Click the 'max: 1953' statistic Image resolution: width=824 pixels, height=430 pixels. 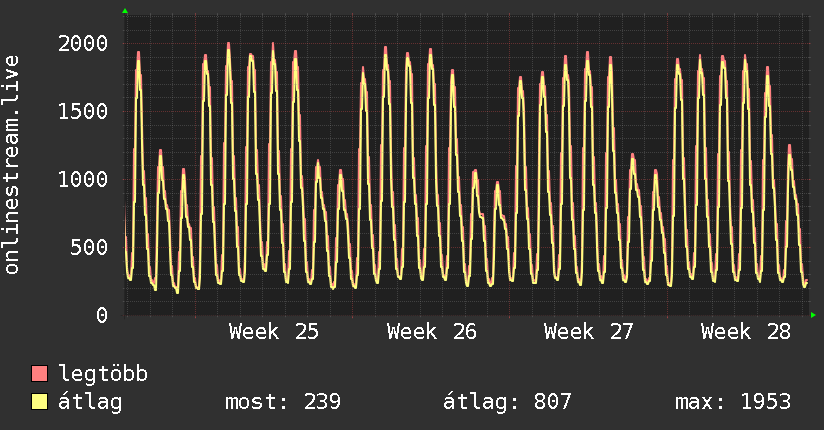pos(733,402)
